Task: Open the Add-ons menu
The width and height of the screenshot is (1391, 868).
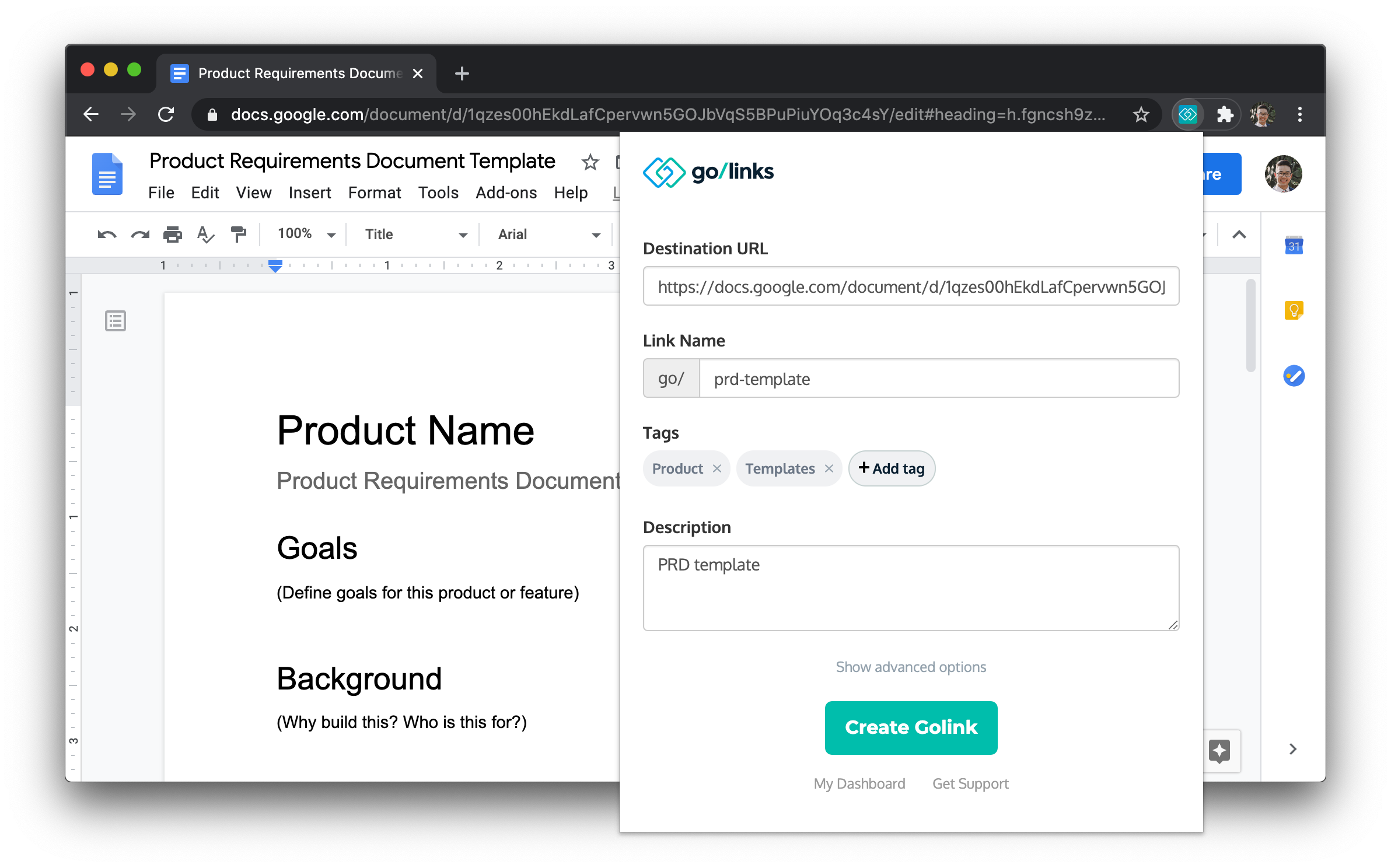Action: (x=506, y=193)
